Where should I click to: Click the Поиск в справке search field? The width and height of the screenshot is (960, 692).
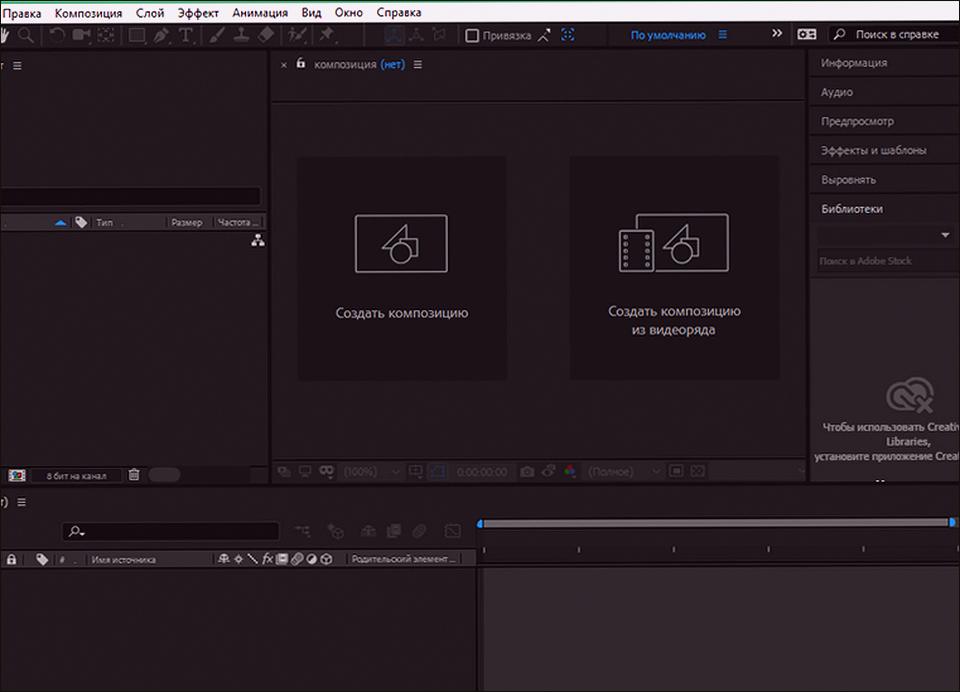tap(894, 34)
